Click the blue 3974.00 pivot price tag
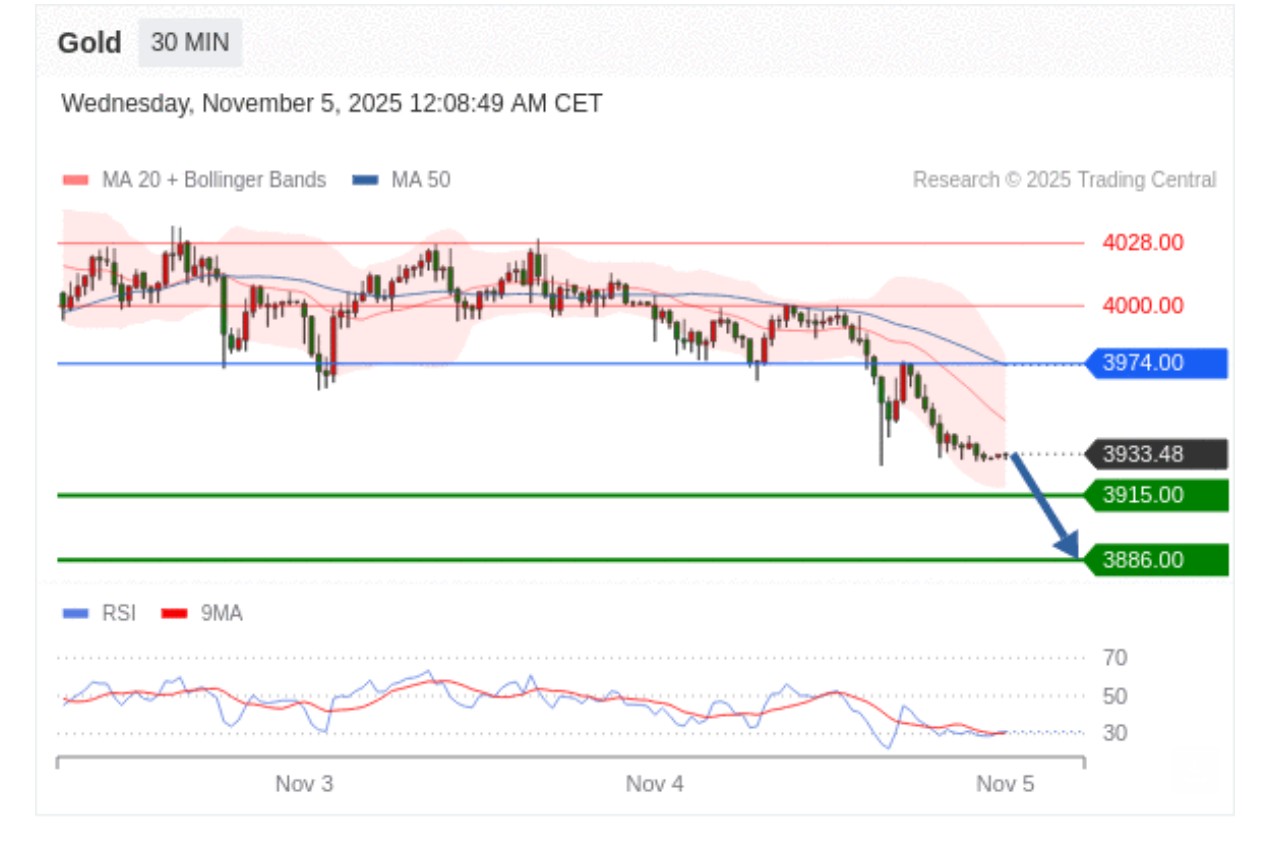The height and width of the screenshot is (842, 1272). pyautogui.click(x=1155, y=363)
